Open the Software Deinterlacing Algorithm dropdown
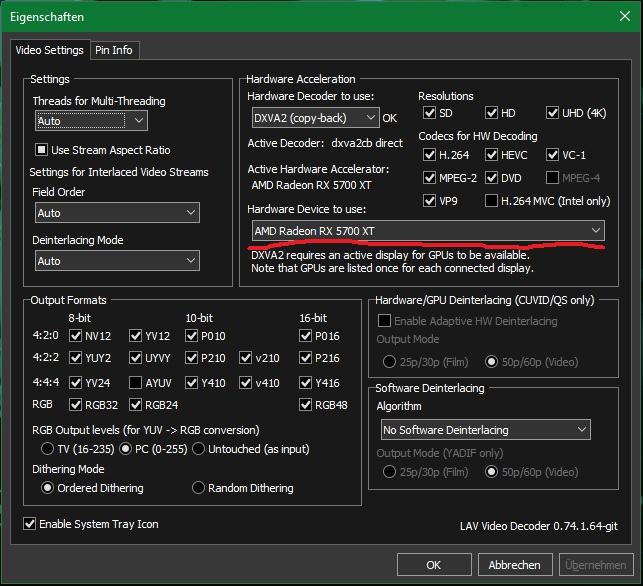 tap(486, 430)
